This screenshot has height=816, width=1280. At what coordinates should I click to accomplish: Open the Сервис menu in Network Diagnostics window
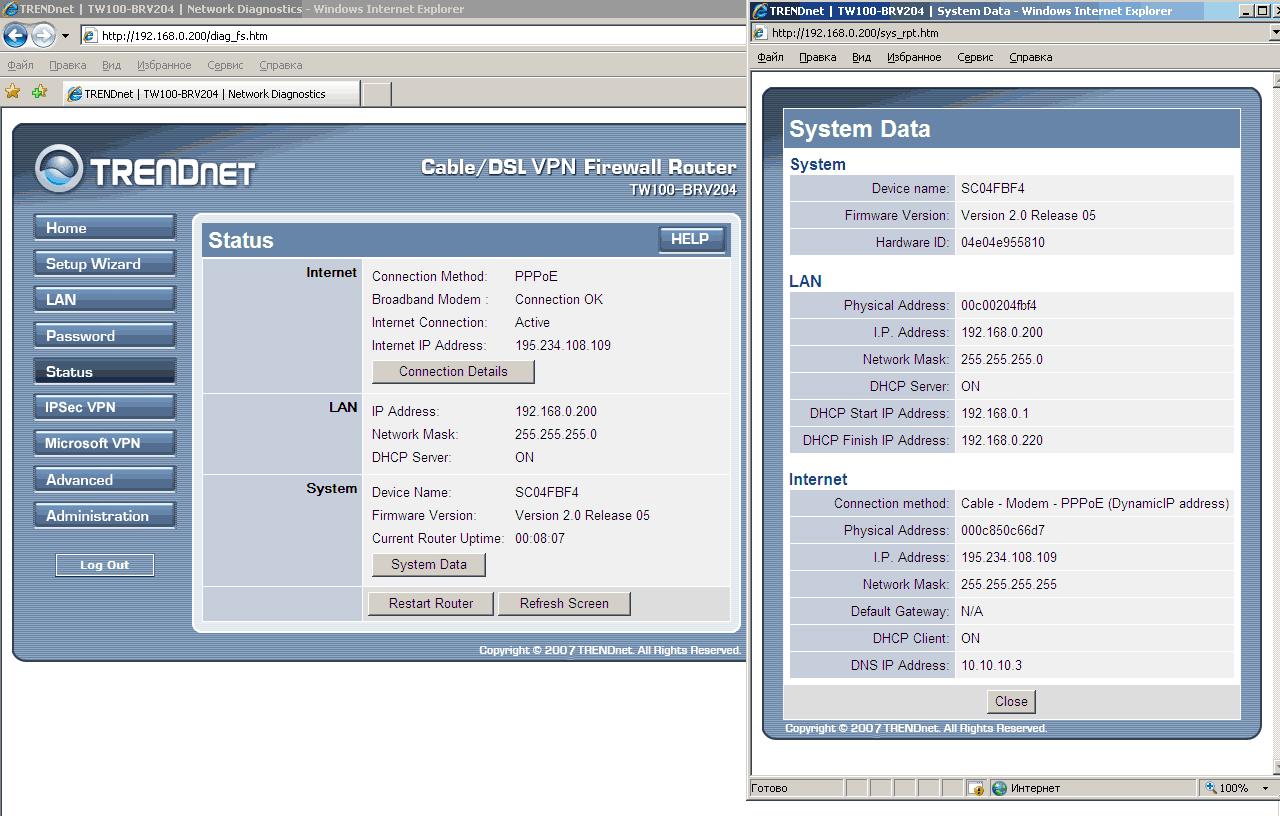coord(225,65)
